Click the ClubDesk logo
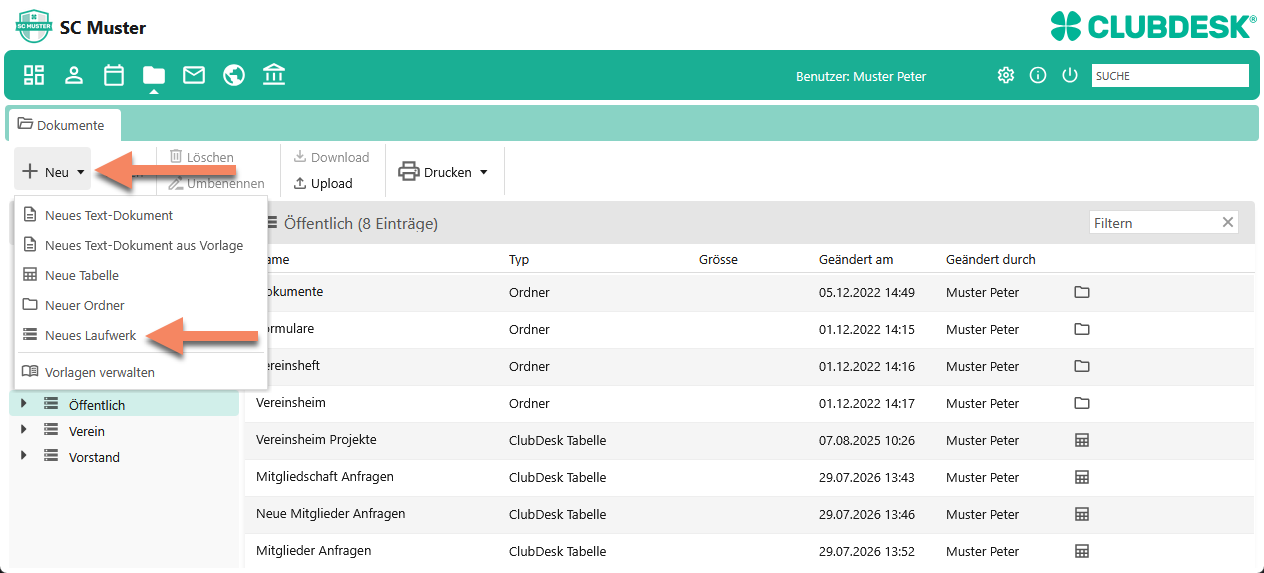1264x573 pixels. 1154,26
